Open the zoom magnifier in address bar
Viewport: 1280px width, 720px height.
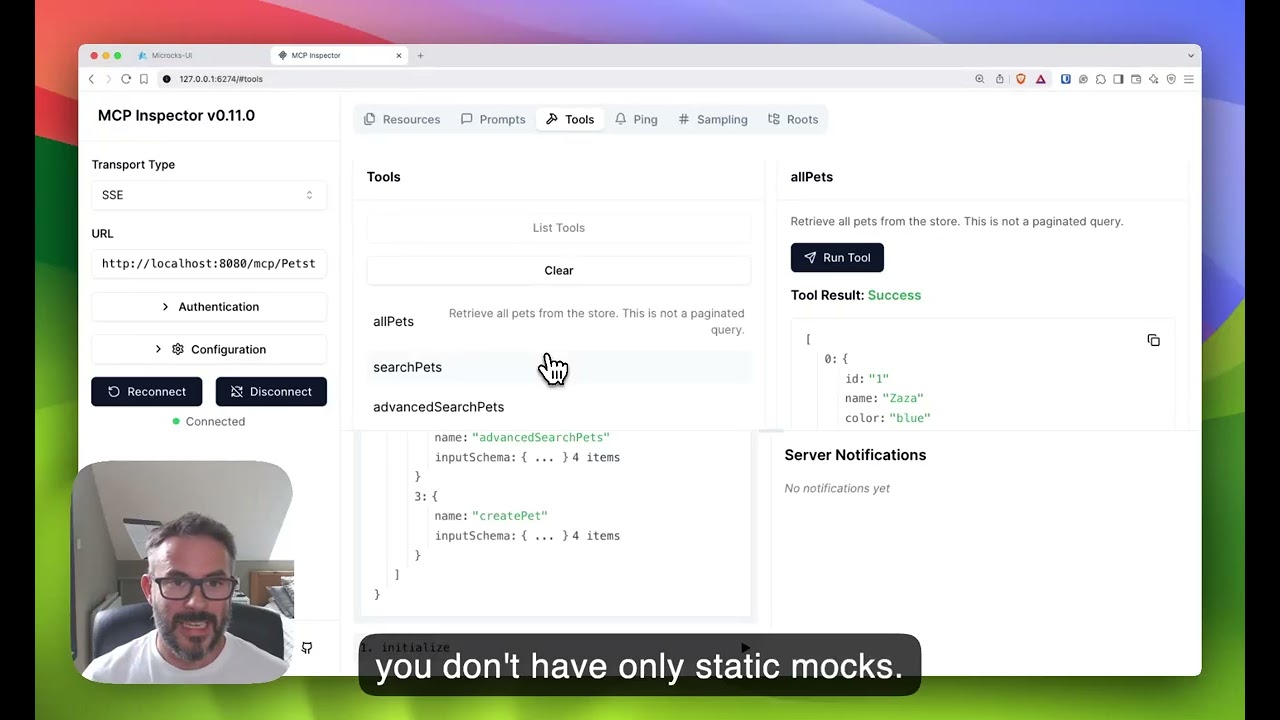click(x=980, y=79)
